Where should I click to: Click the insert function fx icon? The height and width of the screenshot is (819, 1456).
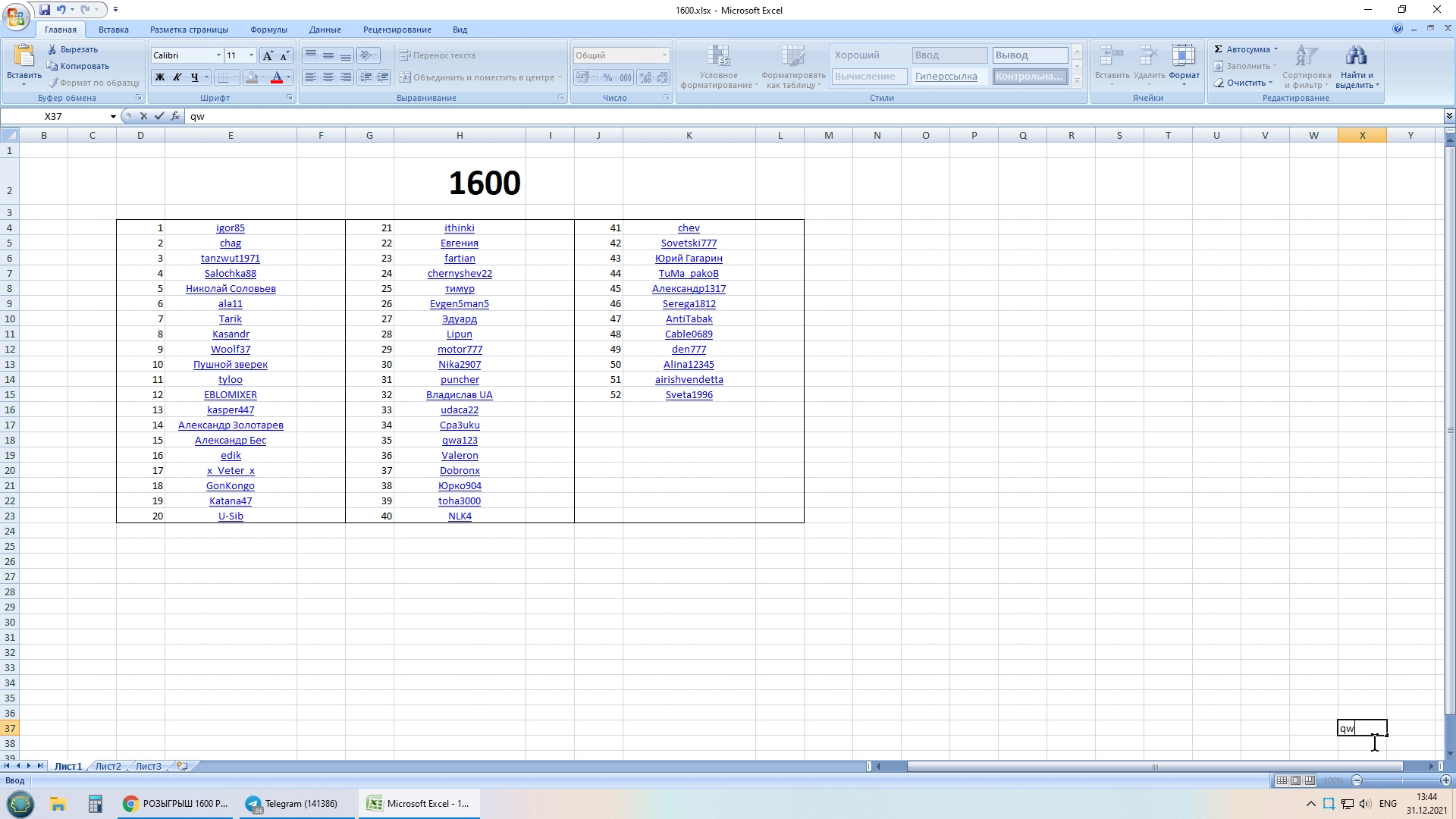175,116
